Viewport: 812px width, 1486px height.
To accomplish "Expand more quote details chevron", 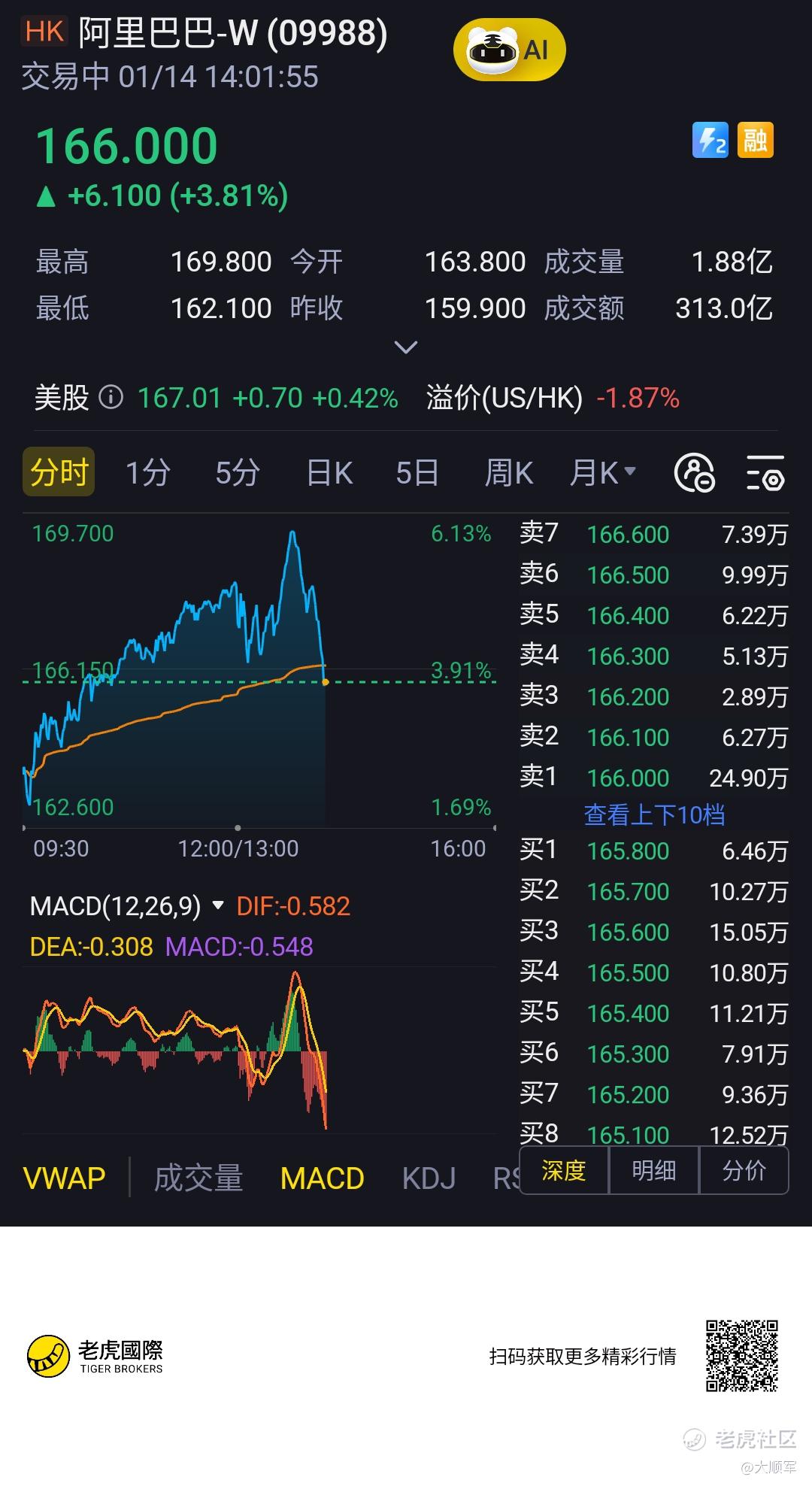I will coord(406,347).
